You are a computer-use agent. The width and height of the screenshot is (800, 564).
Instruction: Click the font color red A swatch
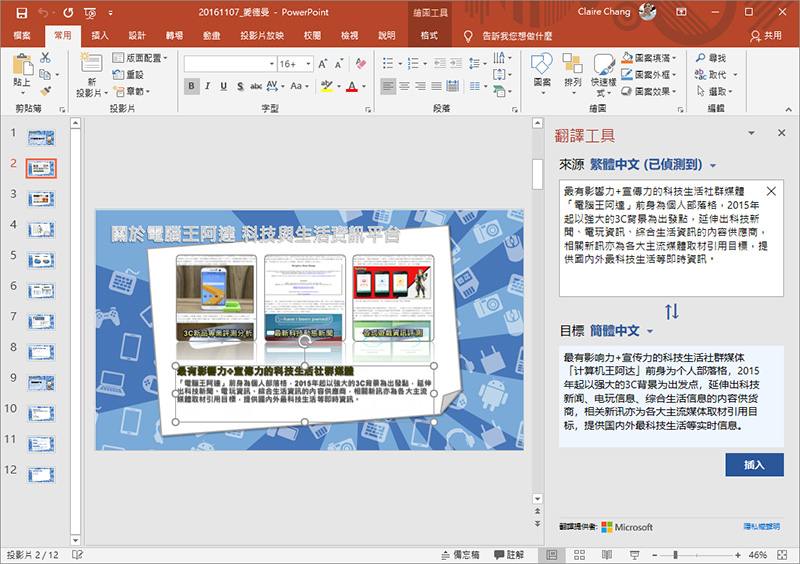pyautogui.click(x=352, y=87)
